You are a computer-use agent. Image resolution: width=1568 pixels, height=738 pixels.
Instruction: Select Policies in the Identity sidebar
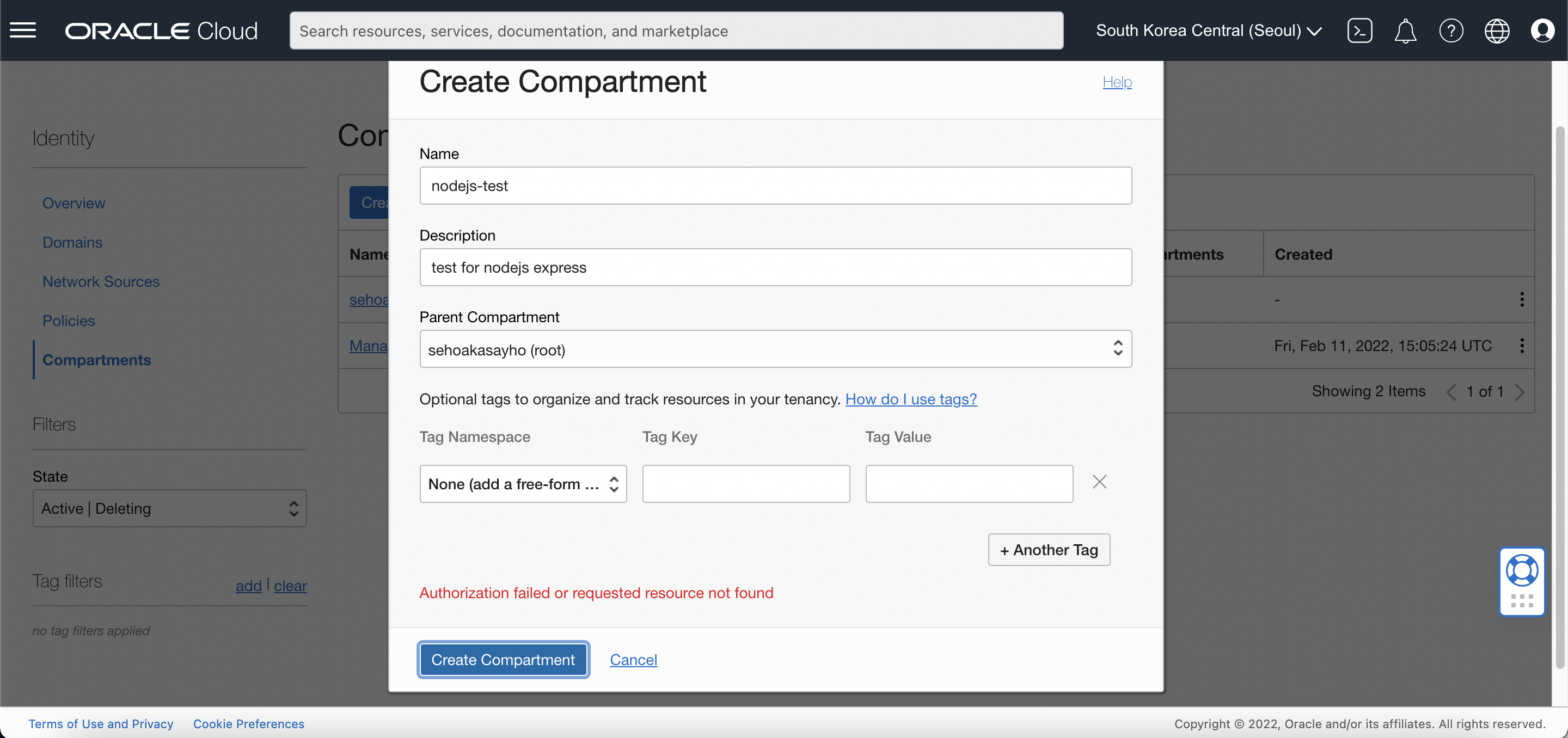pyautogui.click(x=68, y=320)
